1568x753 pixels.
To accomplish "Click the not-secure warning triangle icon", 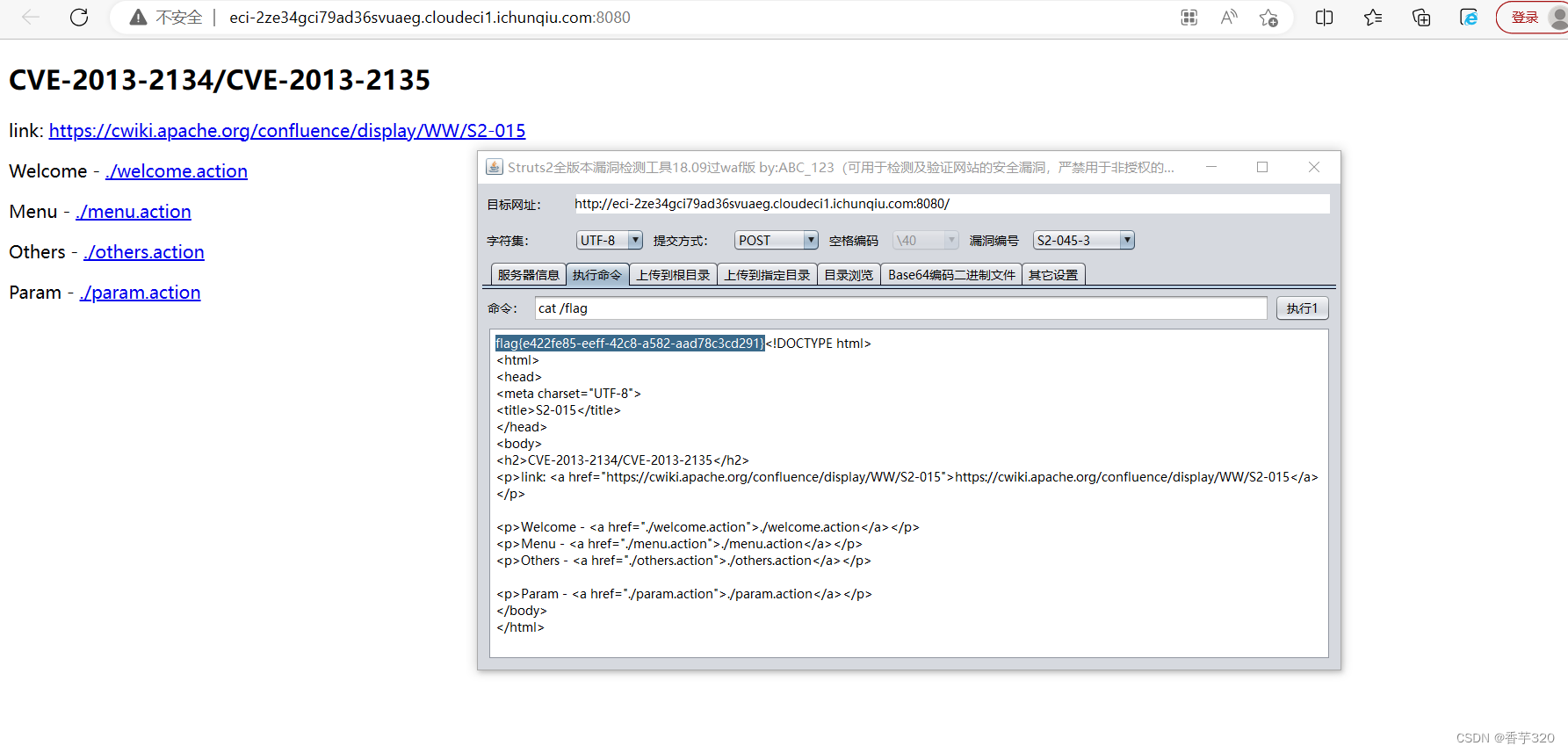I will pos(138,18).
